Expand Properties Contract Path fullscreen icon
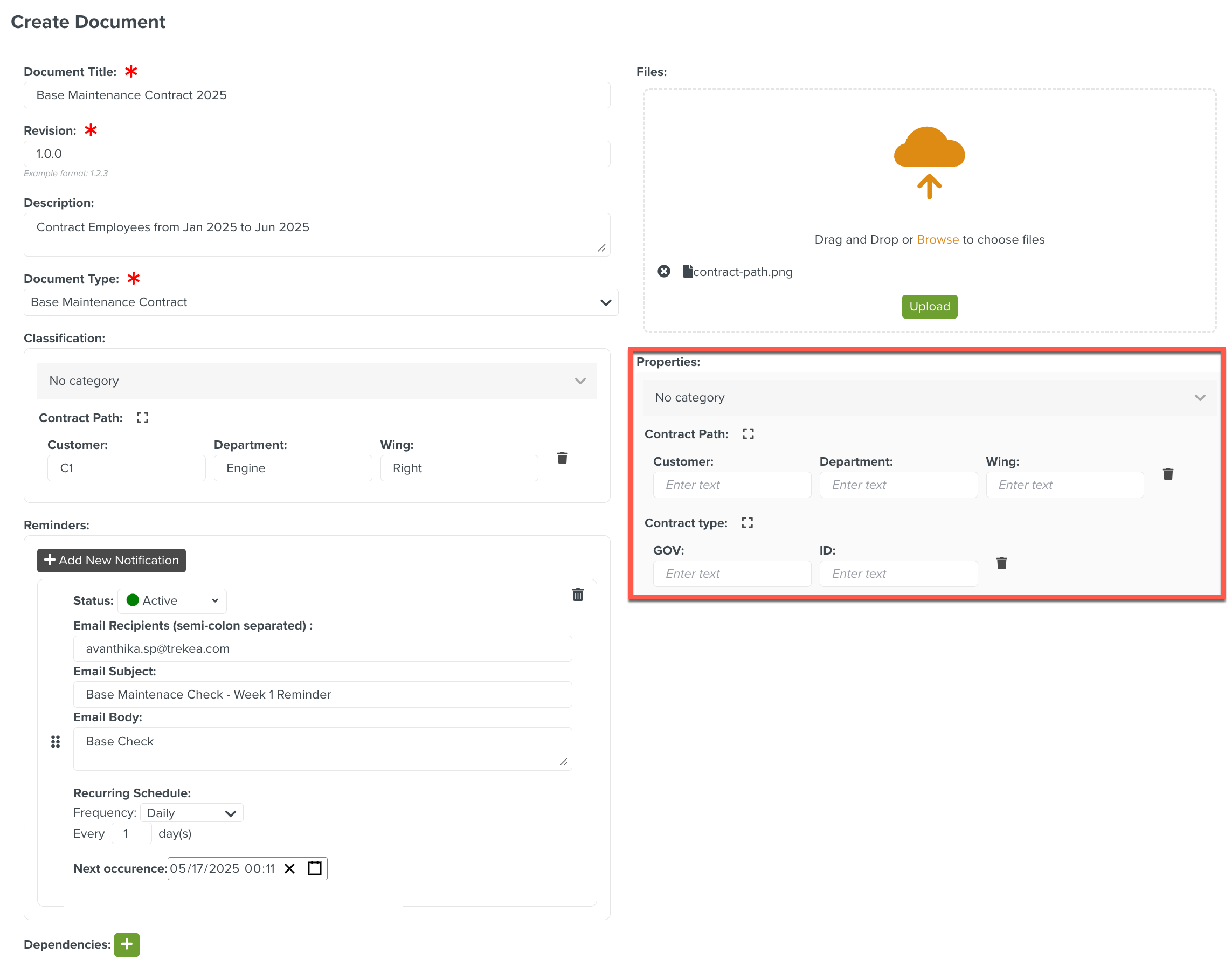 pos(747,434)
